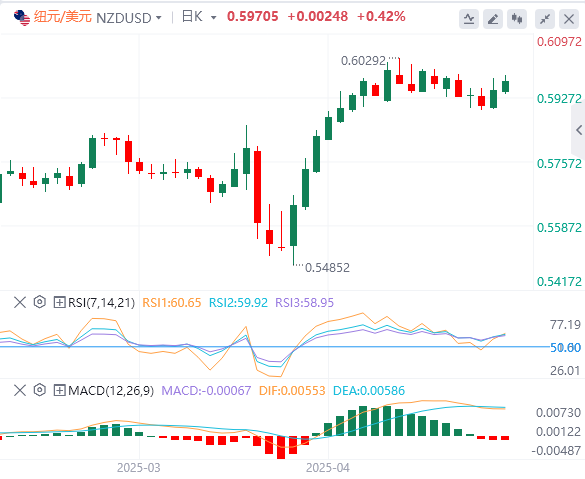Switch chart type via candlestick icon

(x=517, y=19)
